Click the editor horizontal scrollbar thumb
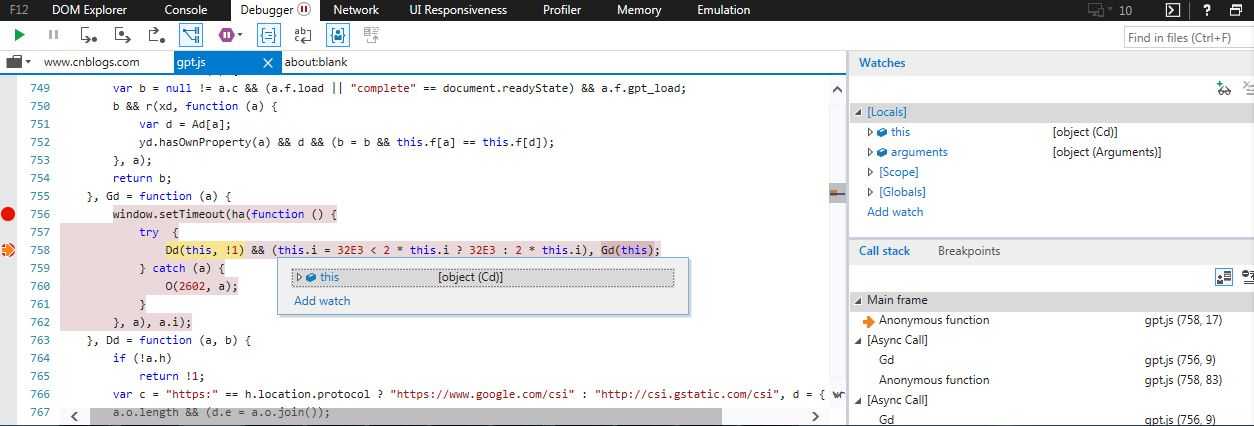Screen dimensions: 1254x426 (405, 415)
